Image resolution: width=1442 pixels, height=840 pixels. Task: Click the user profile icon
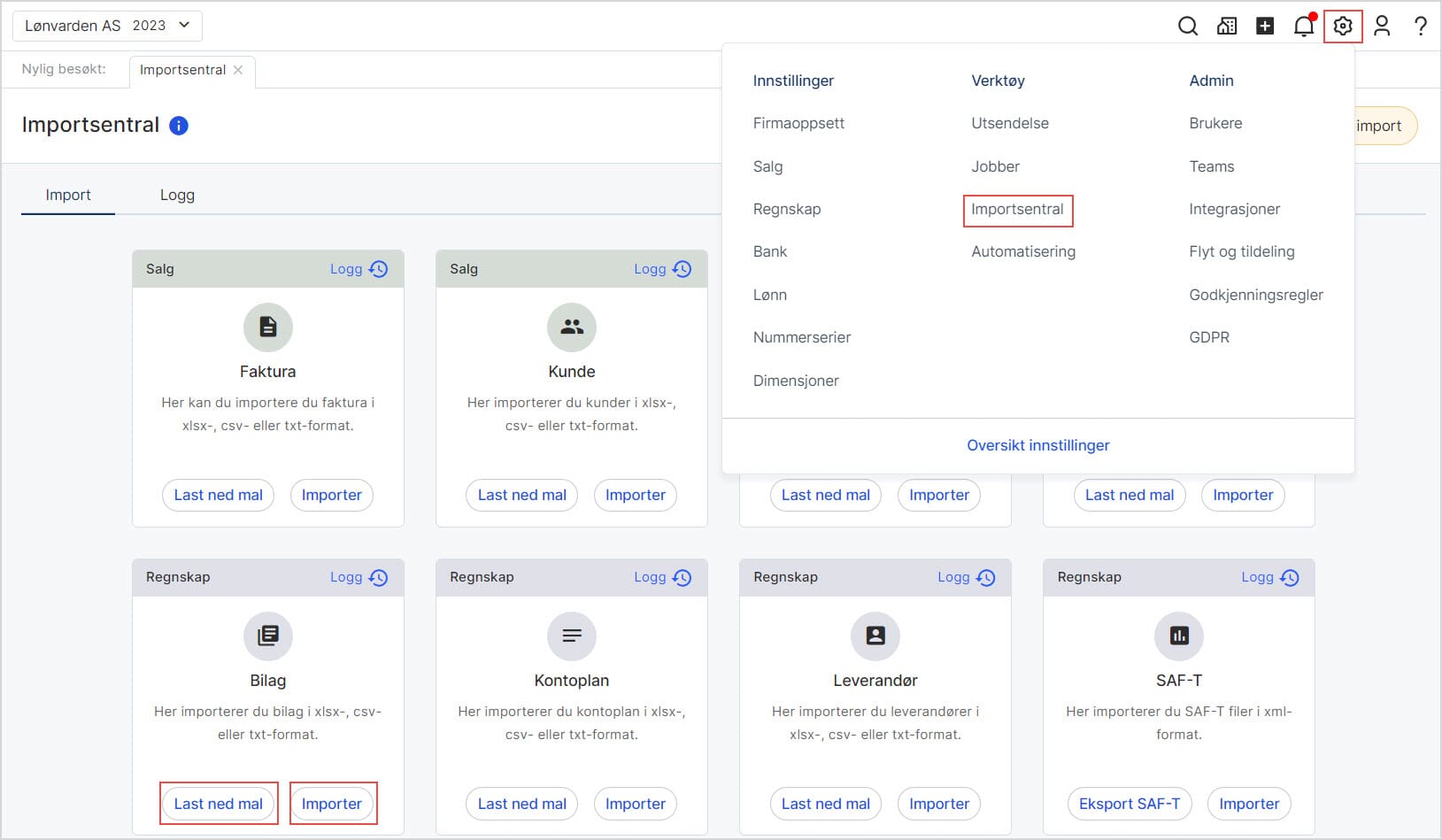[x=1381, y=27]
